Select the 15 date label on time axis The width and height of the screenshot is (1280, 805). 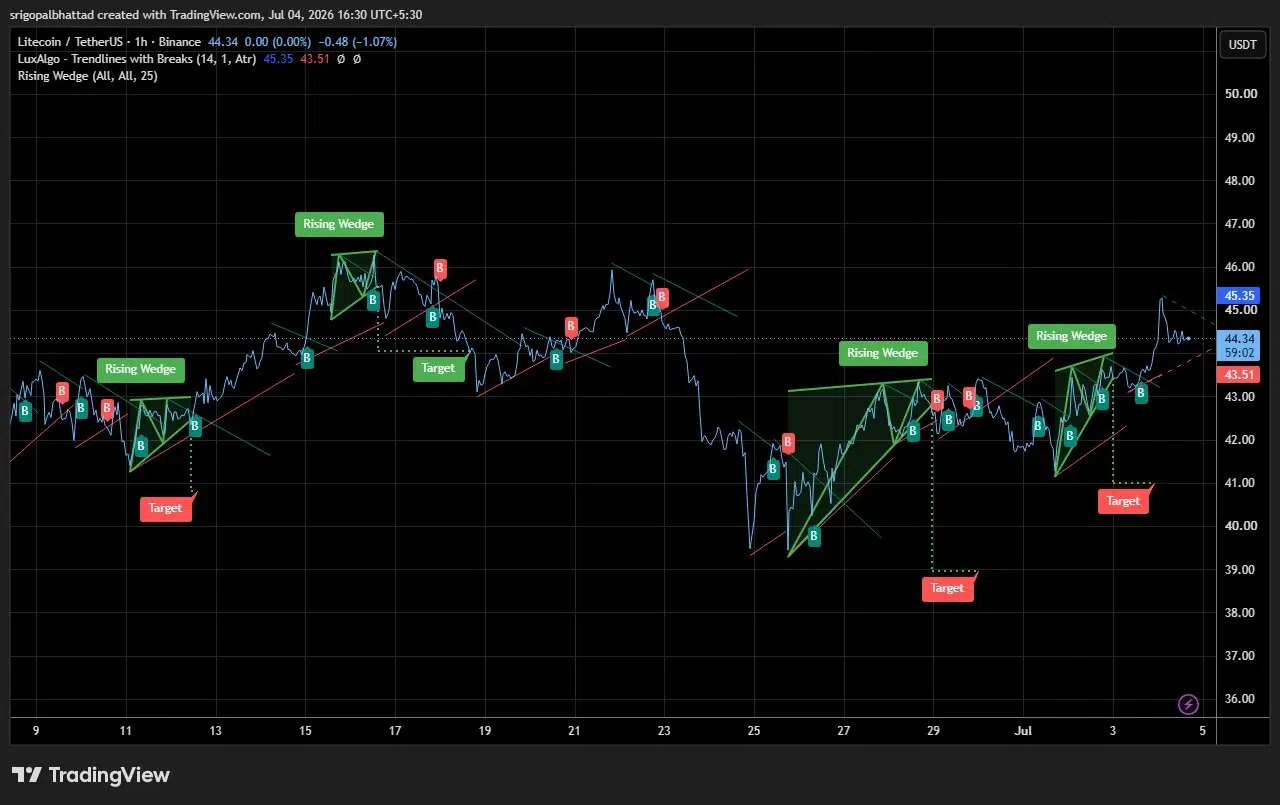pyautogui.click(x=305, y=731)
